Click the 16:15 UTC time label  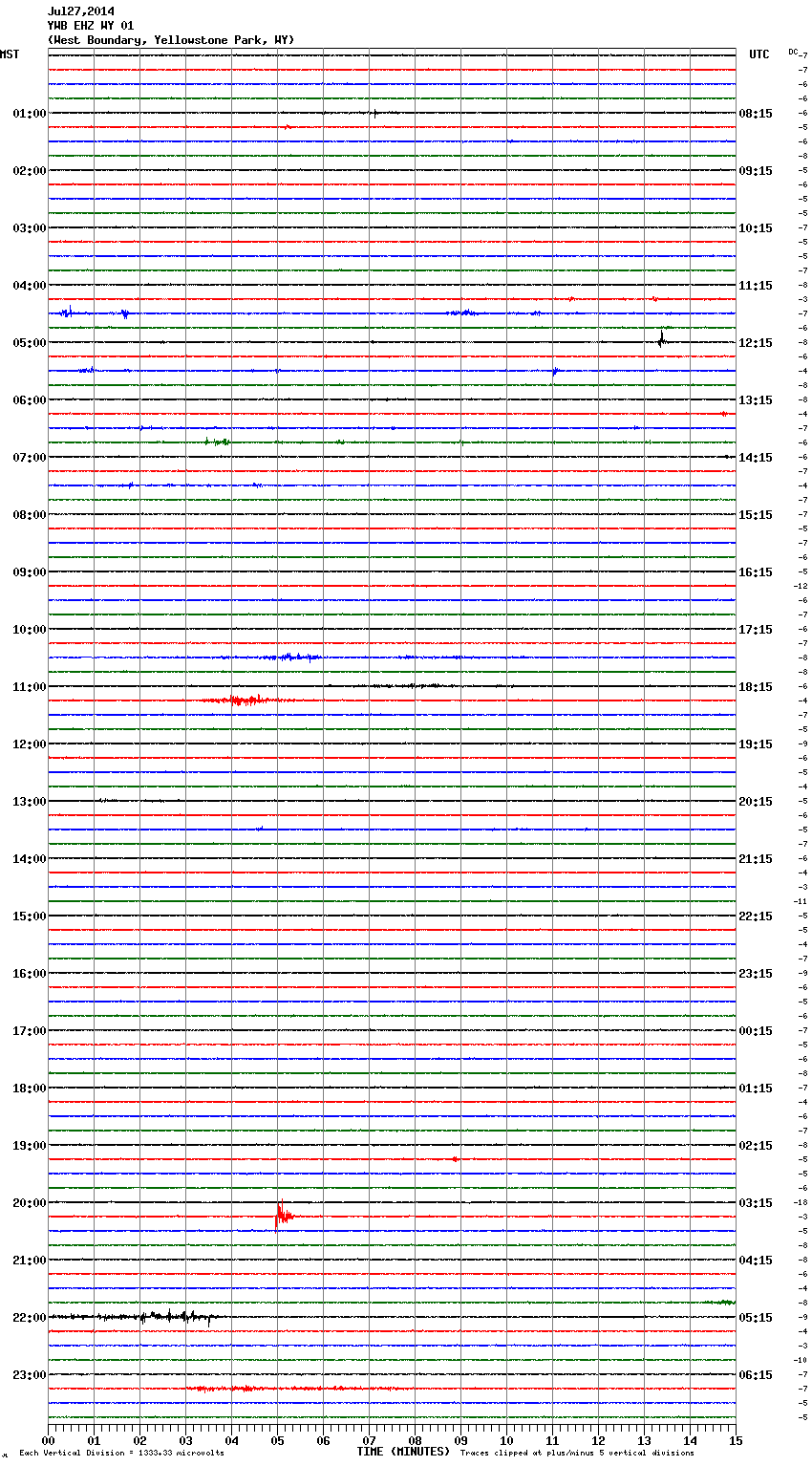756,572
